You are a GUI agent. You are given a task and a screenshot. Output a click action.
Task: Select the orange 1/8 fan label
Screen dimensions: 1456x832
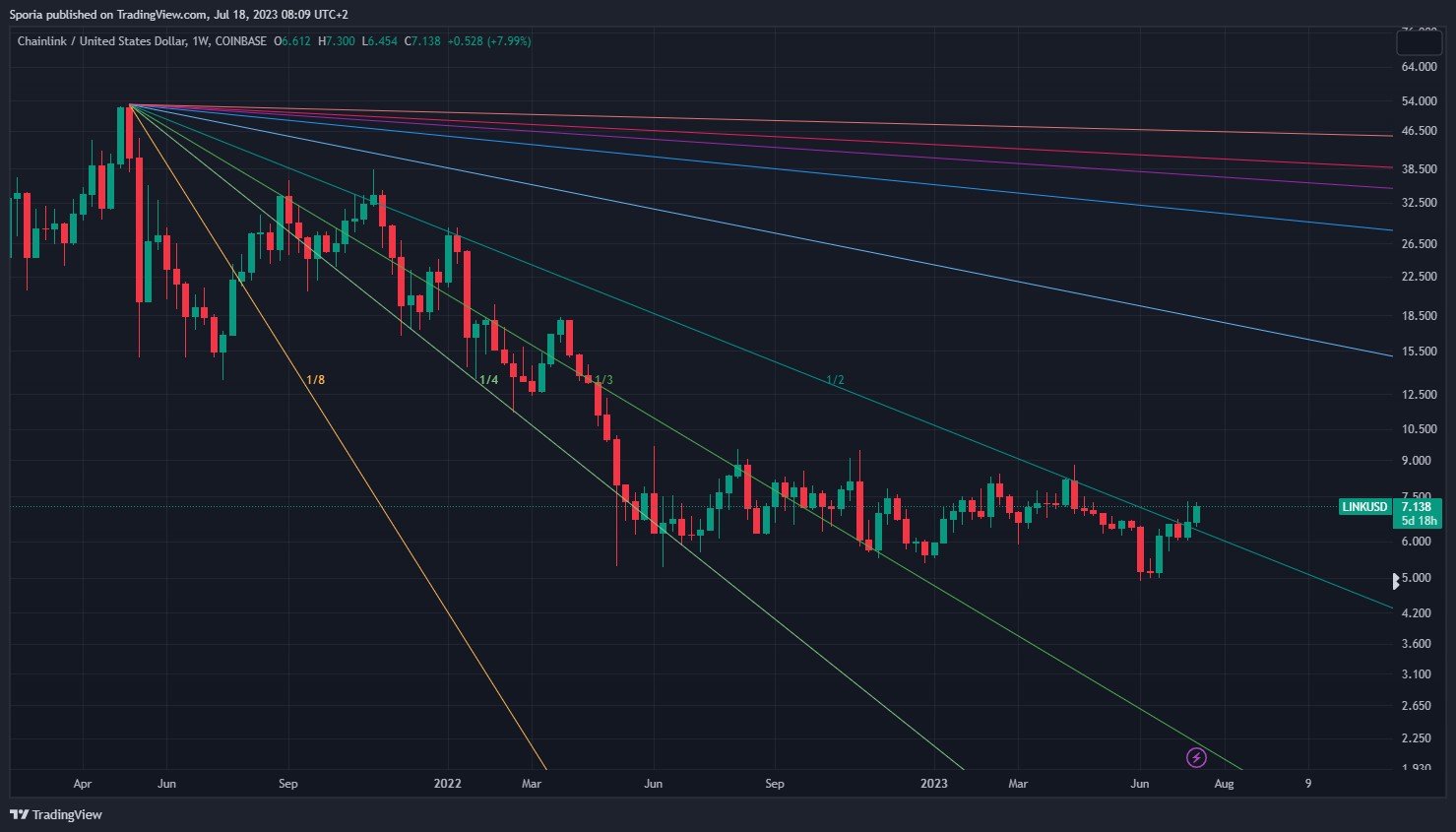[315, 380]
